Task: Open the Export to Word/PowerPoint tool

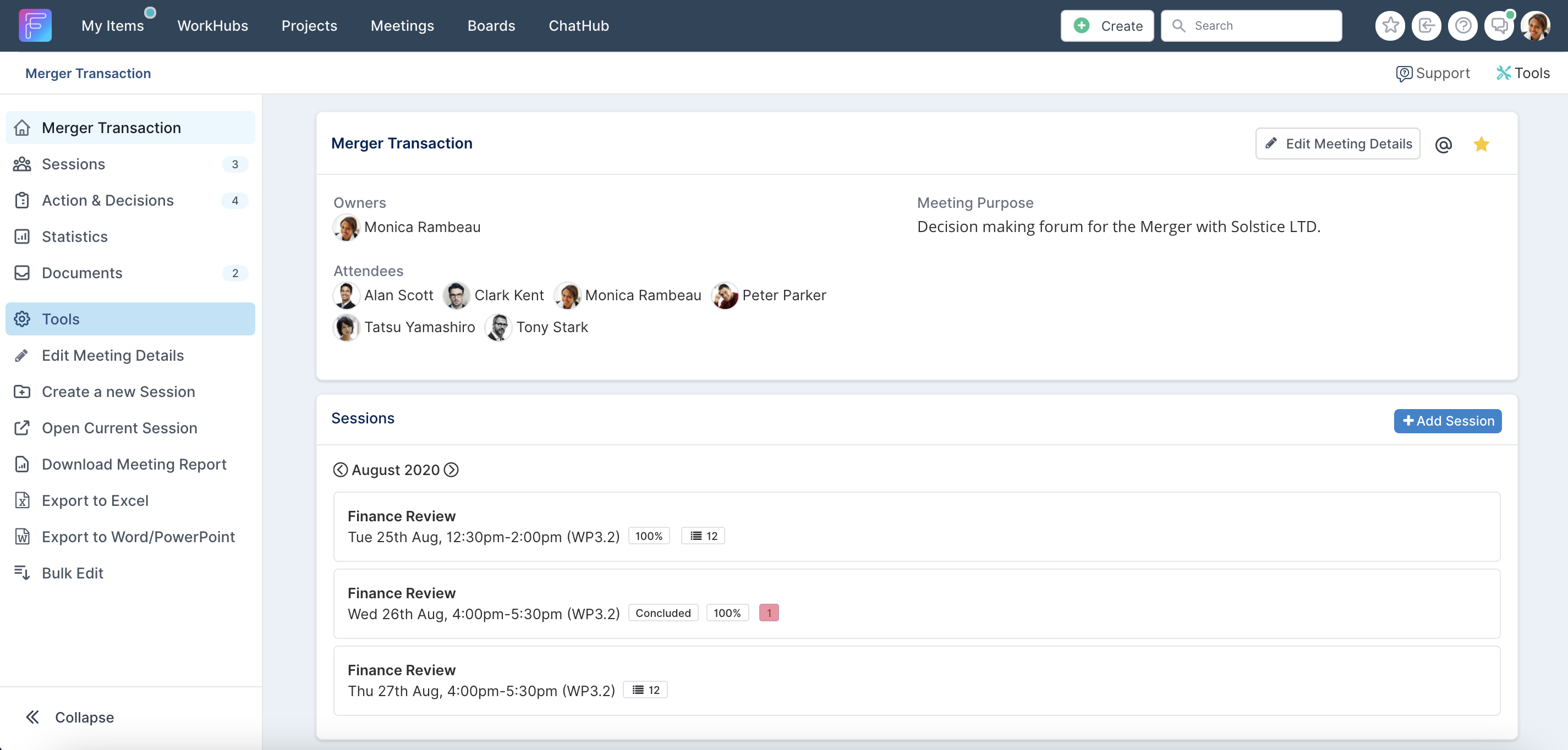Action: 138,537
